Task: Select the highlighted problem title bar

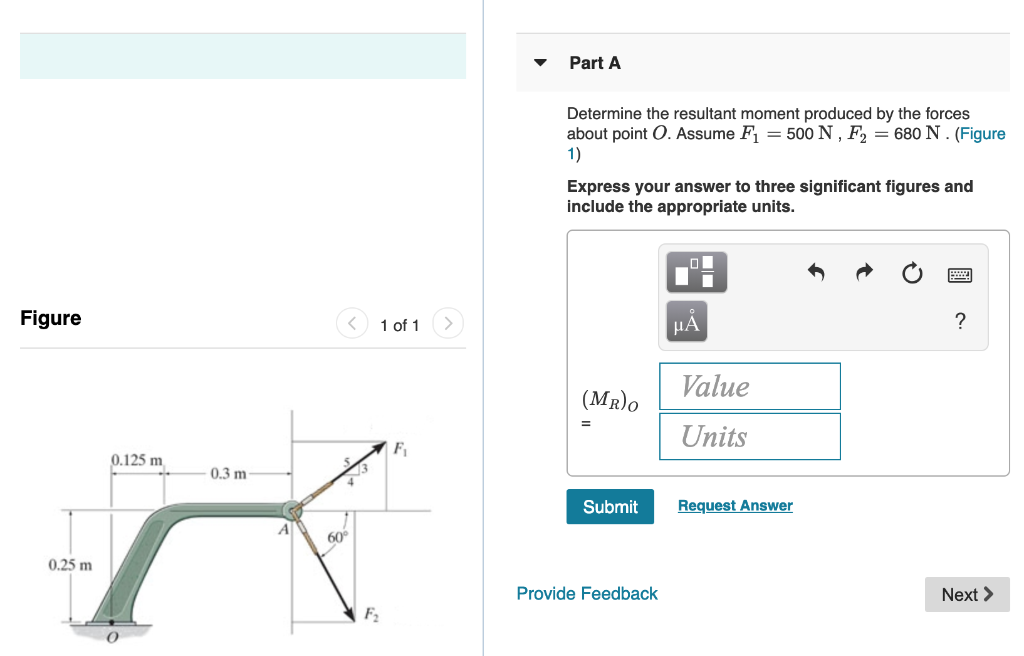Action: tap(243, 55)
